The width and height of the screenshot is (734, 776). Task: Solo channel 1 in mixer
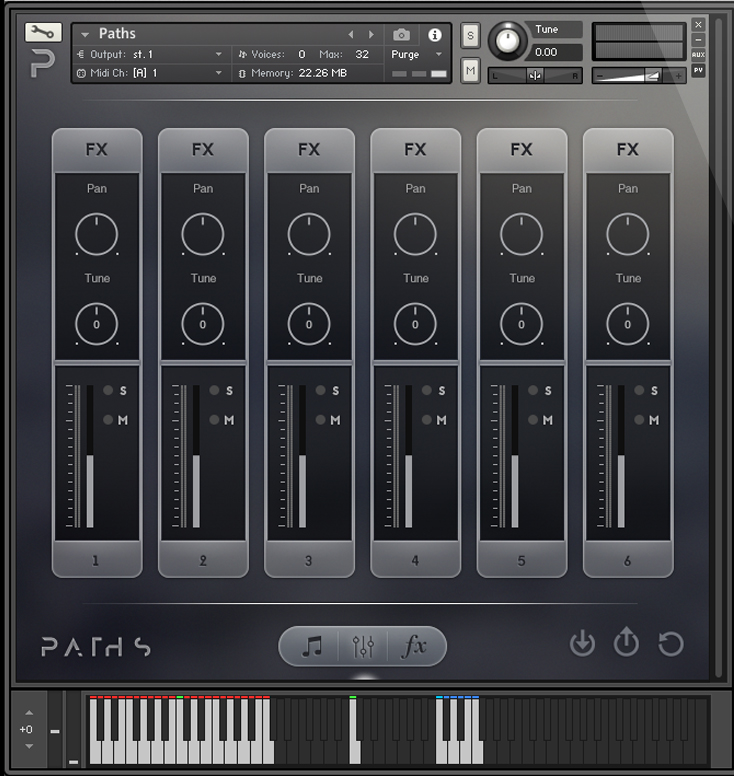point(110,391)
